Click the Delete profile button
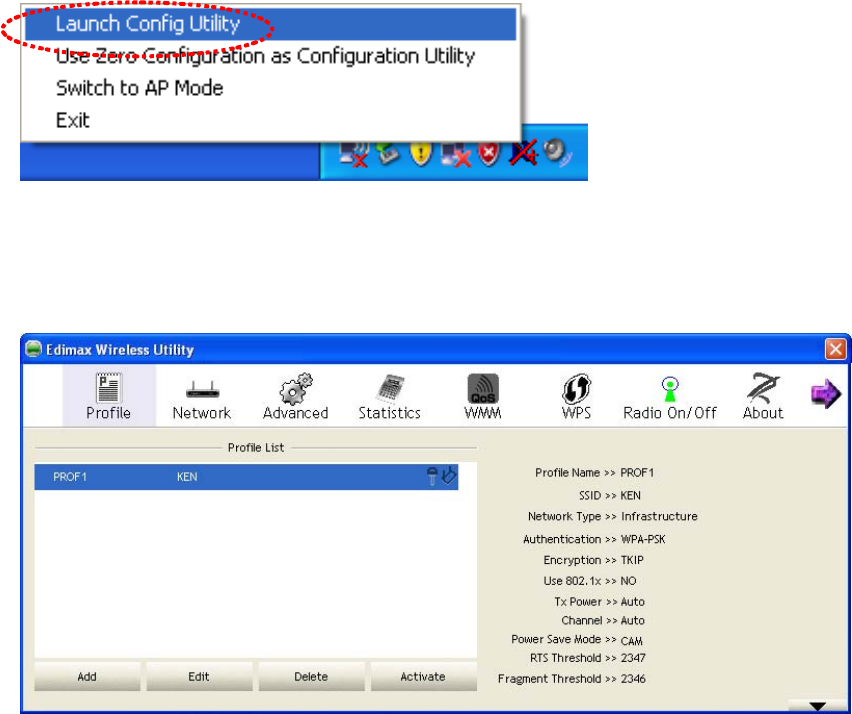 click(x=311, y=677)
